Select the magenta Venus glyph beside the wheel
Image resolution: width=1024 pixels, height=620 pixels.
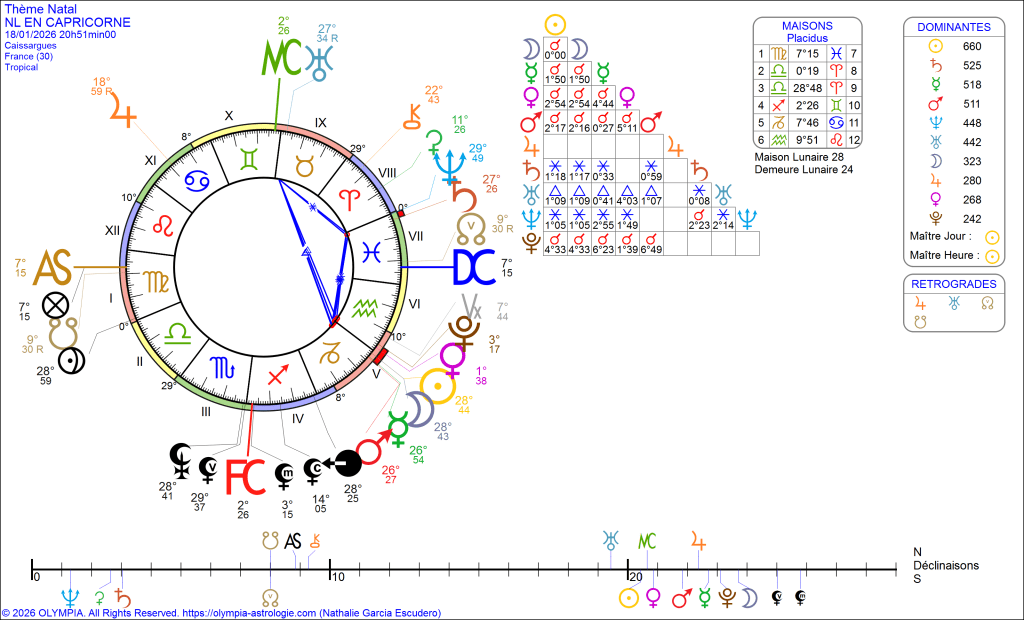(x=453, y=356)
